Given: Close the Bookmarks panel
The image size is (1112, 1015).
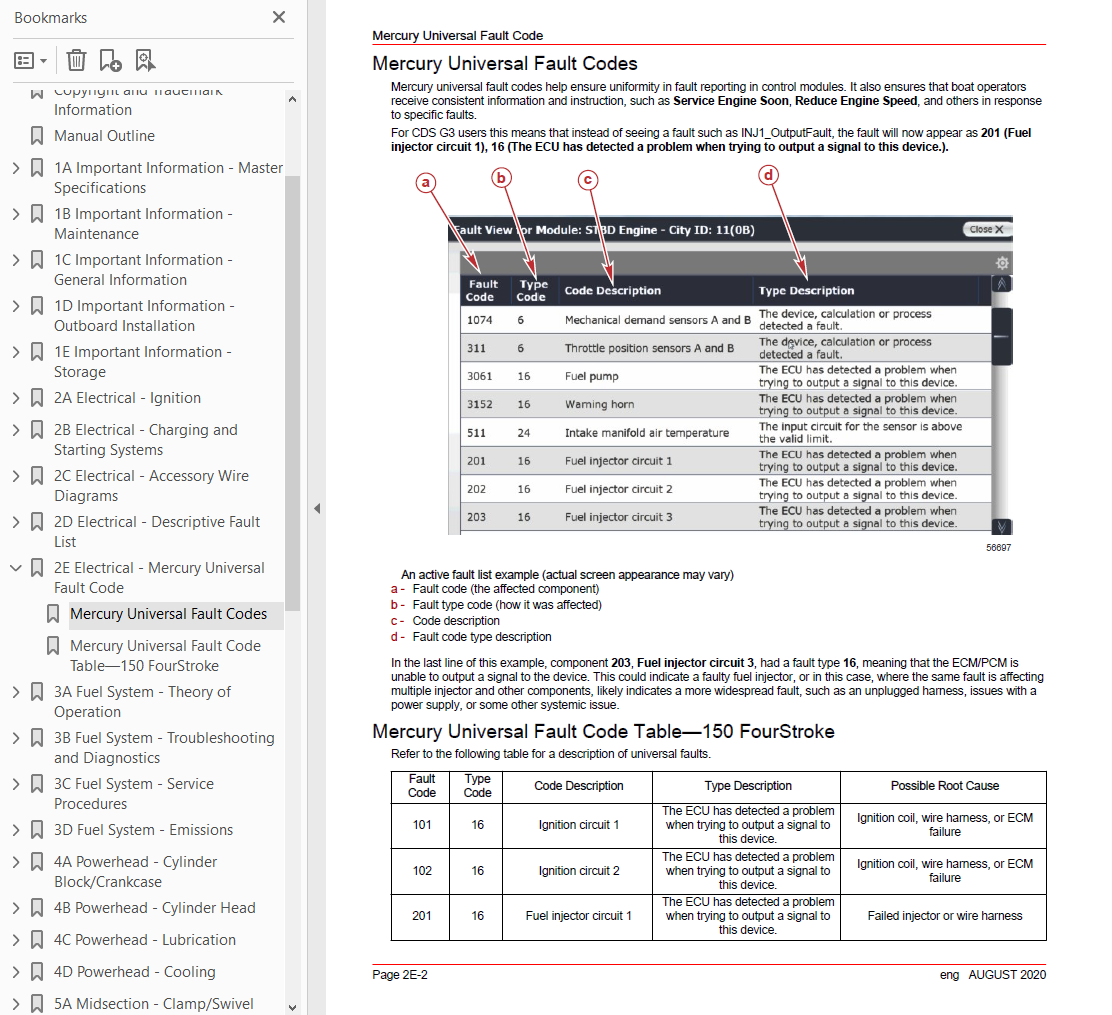Looking at the screenshot, I should click(x=279, y=17).
